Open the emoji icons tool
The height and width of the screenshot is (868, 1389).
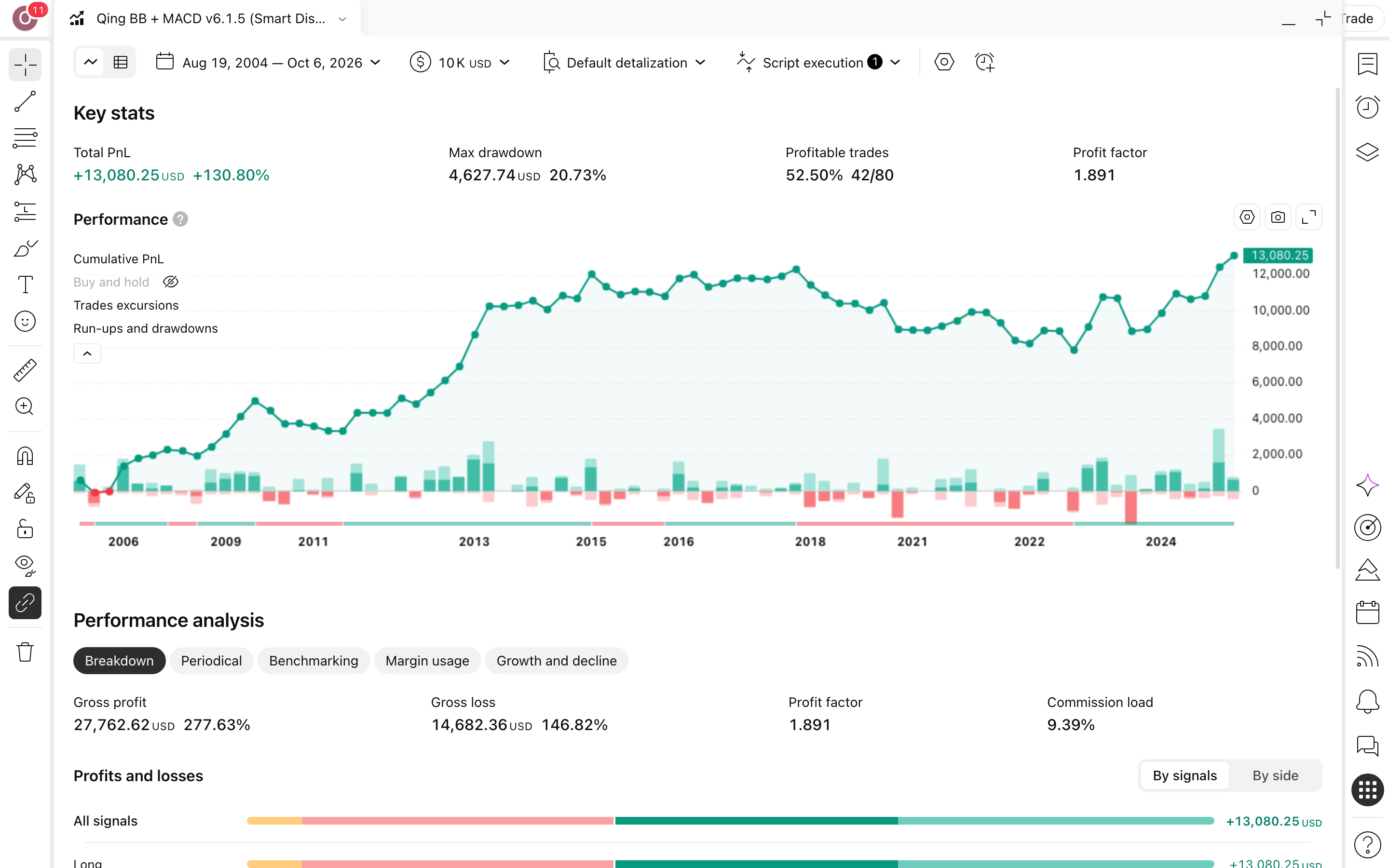[x=25, y=322]
